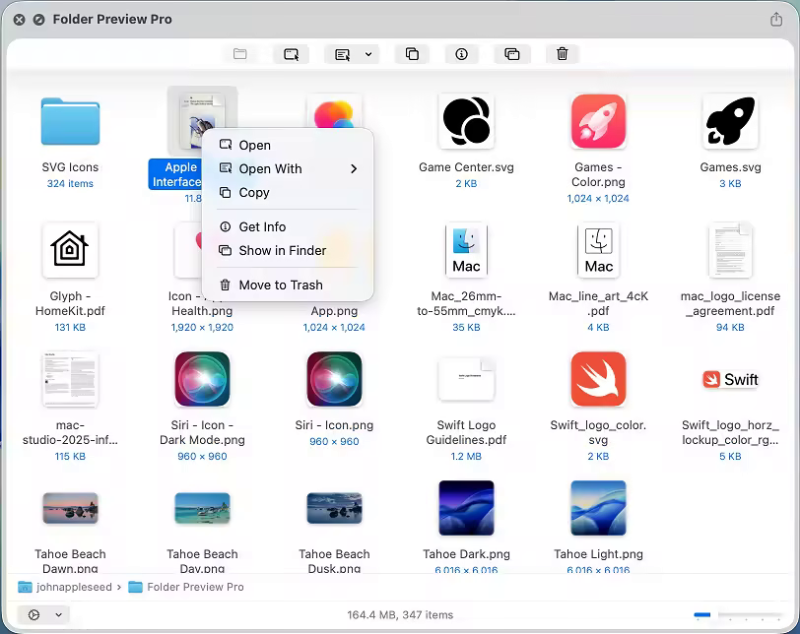Image resolution: width=800 pixels, height=634 pixels.
Task: Click the Share icon in title bar
Action: pyautogui.click(x=776, y=19)
